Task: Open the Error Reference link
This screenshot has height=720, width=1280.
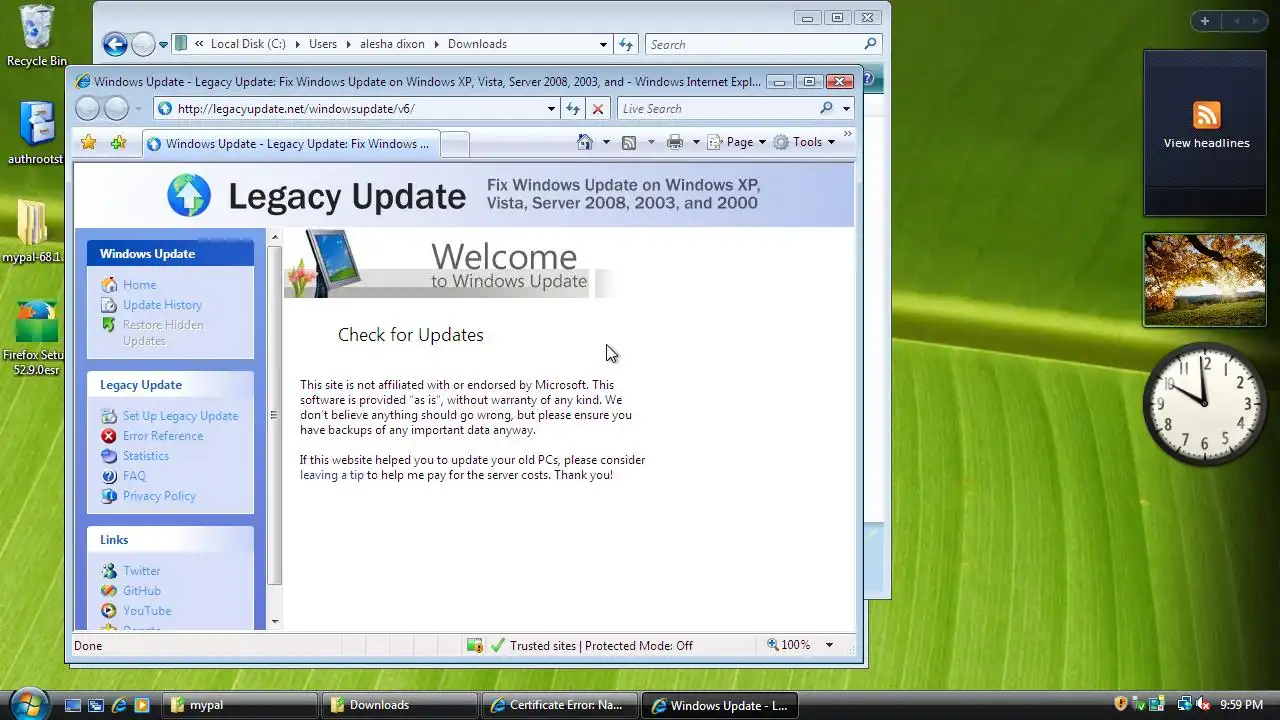Action: 163,435
